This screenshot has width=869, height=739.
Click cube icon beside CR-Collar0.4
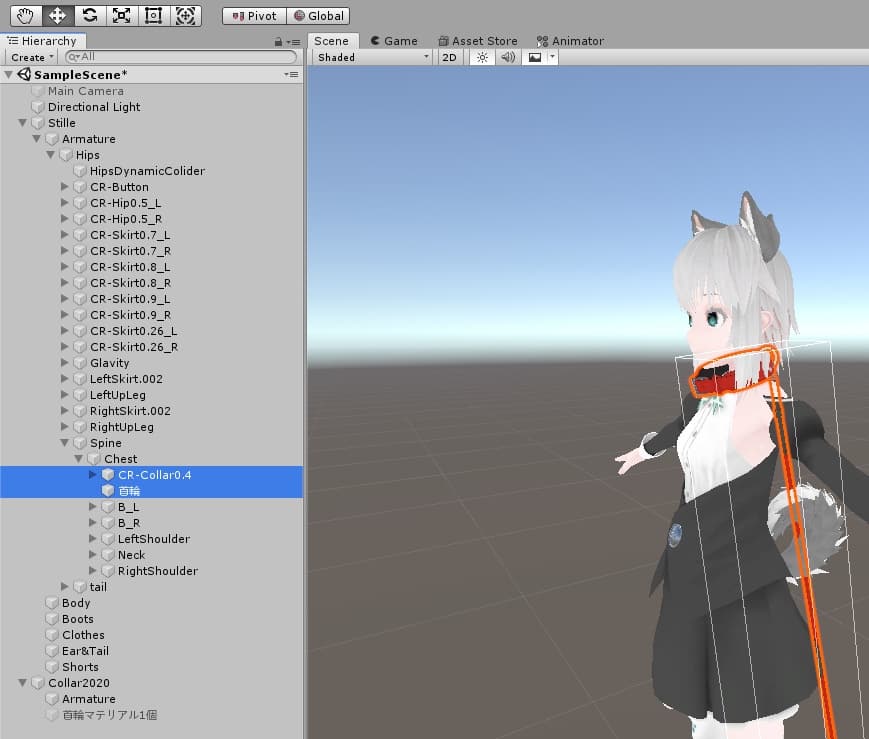click(108, 475)
